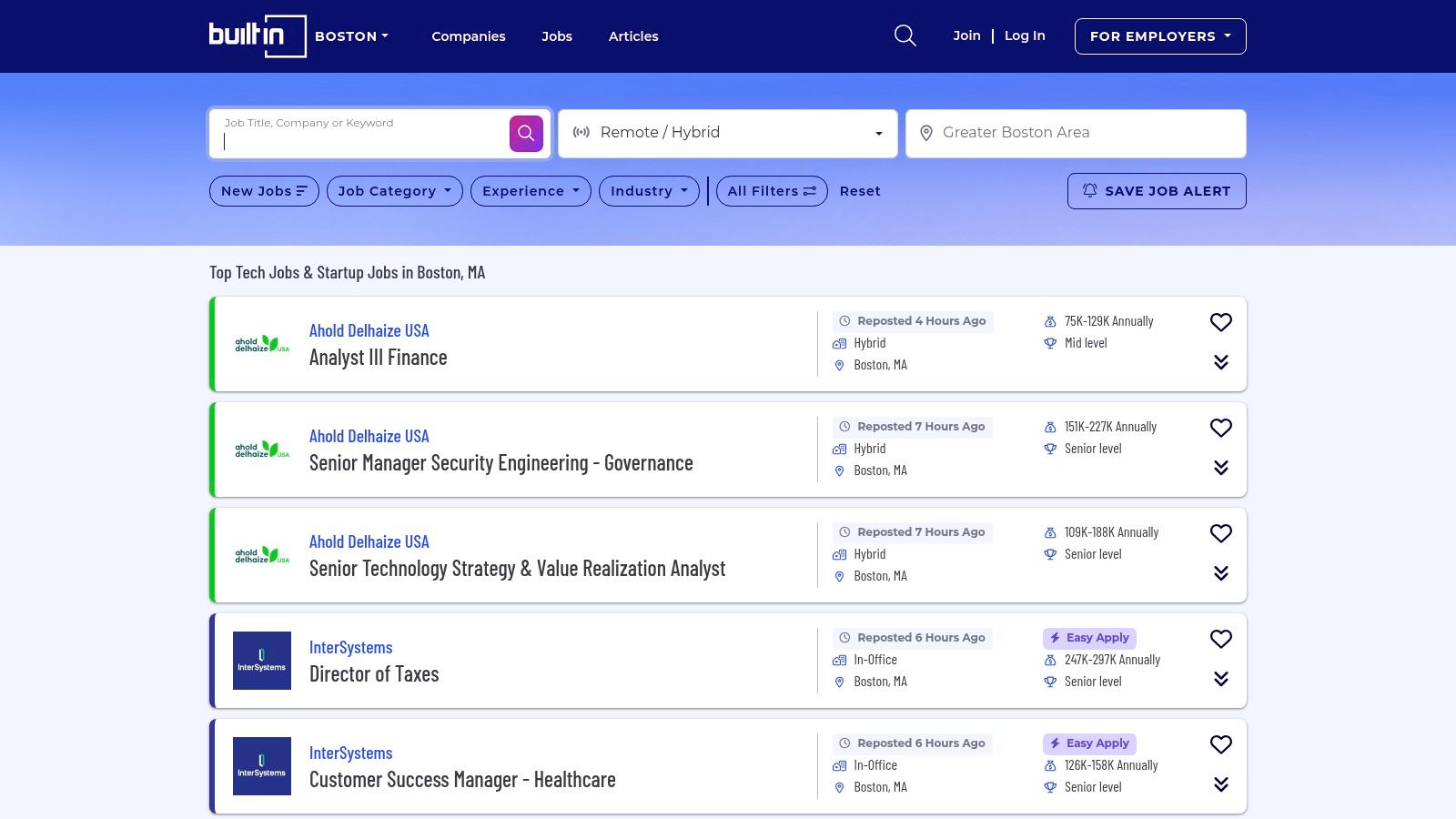Click the '109K-188K Annually' salary text
The width and height of the screenshot is (1456, 819).
[1111, 532]
